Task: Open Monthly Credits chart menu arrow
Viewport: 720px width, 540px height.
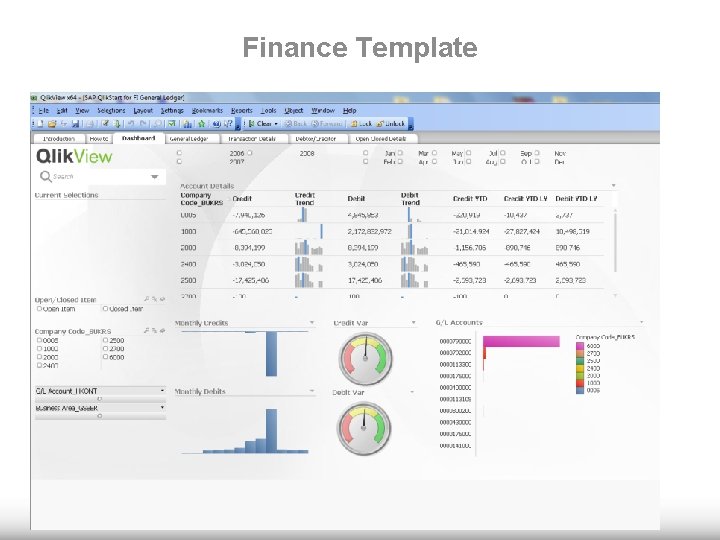Action: pyautogui.click(x=312, y=323)
